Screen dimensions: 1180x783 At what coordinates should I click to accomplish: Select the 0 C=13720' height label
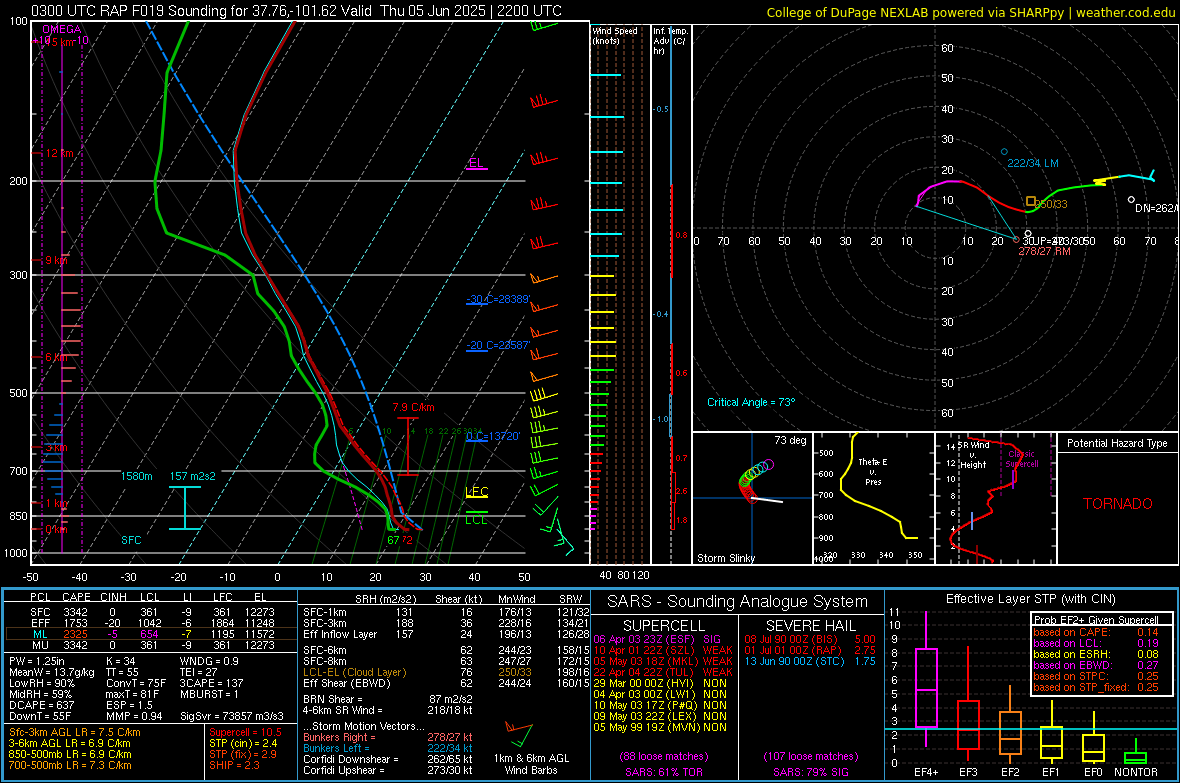(493, 436)
